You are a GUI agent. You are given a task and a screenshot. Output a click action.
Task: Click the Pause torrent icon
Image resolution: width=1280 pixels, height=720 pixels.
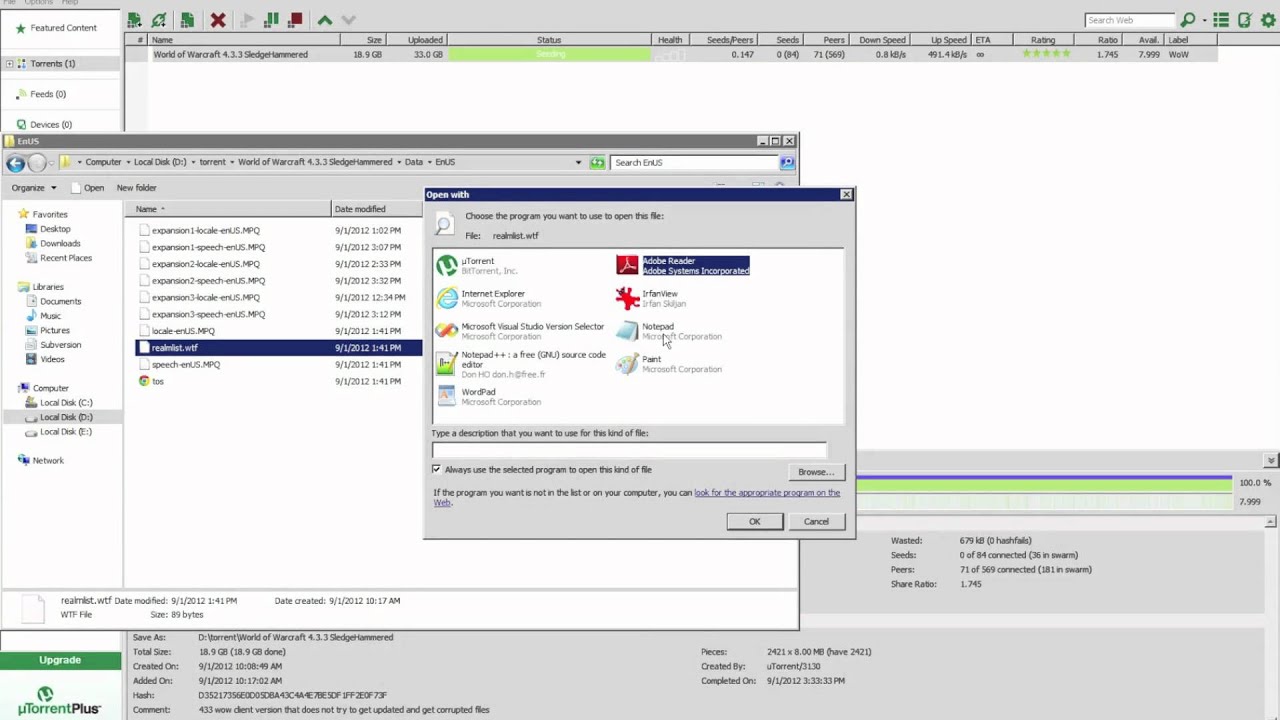click(271, 19)
